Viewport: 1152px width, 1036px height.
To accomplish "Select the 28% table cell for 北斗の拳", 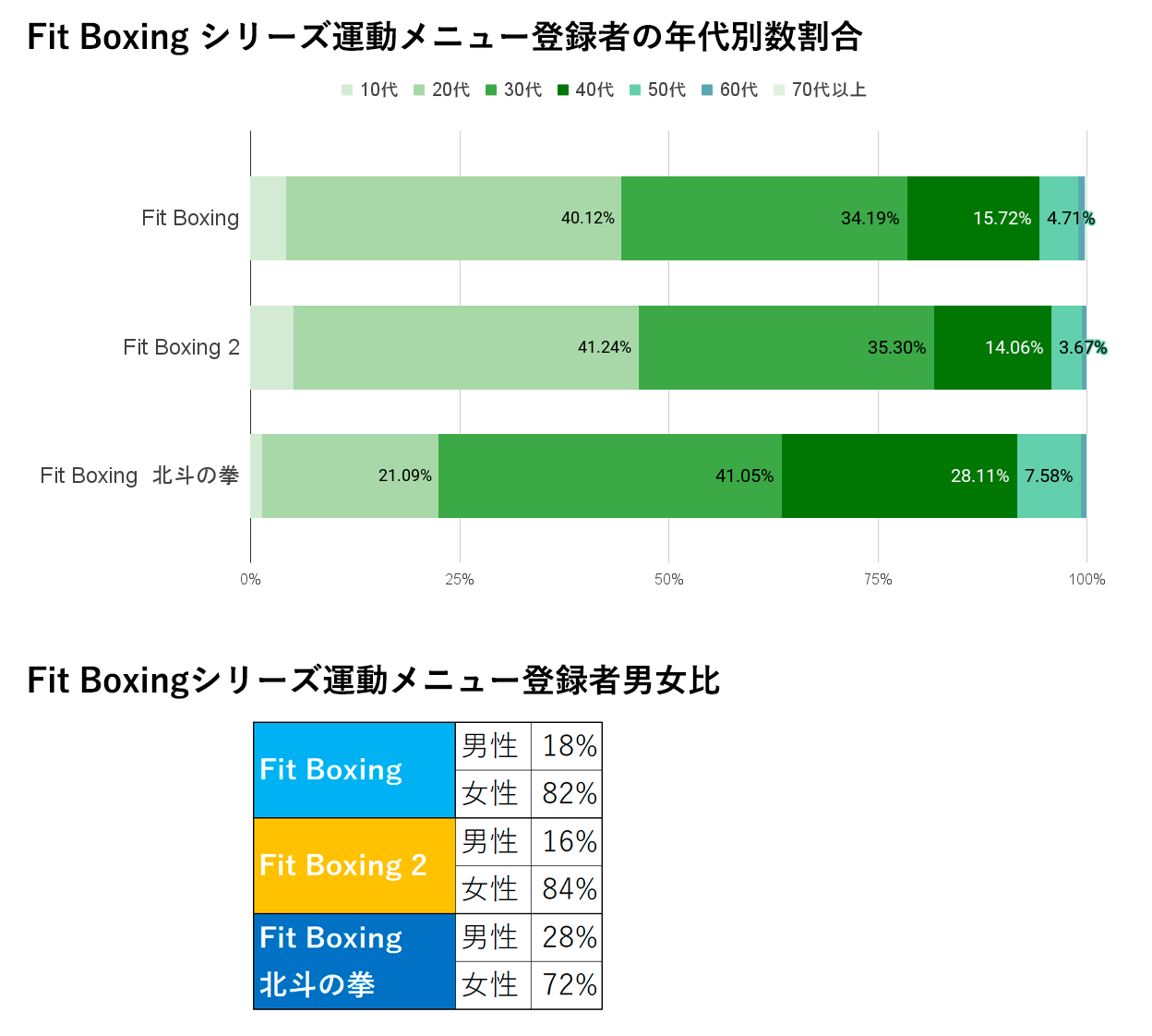I will tap(568, 937).
